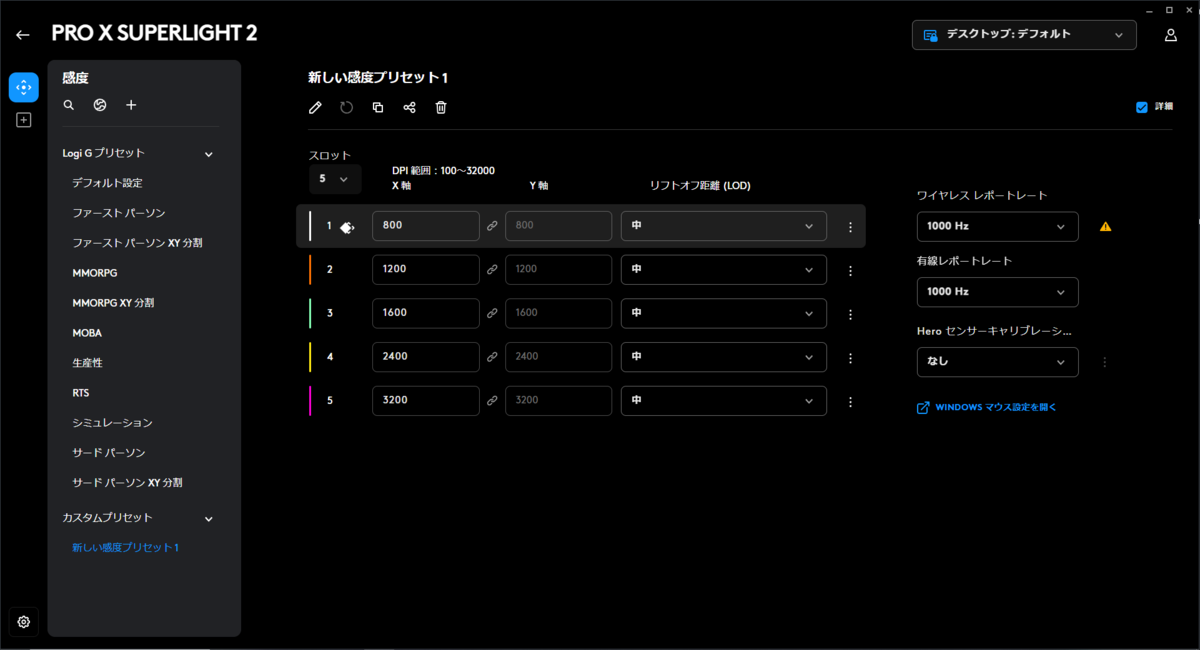Image resolution: width=1200 pixels, height=650 pixels.
Task: Browse community presets globe icon
Action: (x=100, y=105)
